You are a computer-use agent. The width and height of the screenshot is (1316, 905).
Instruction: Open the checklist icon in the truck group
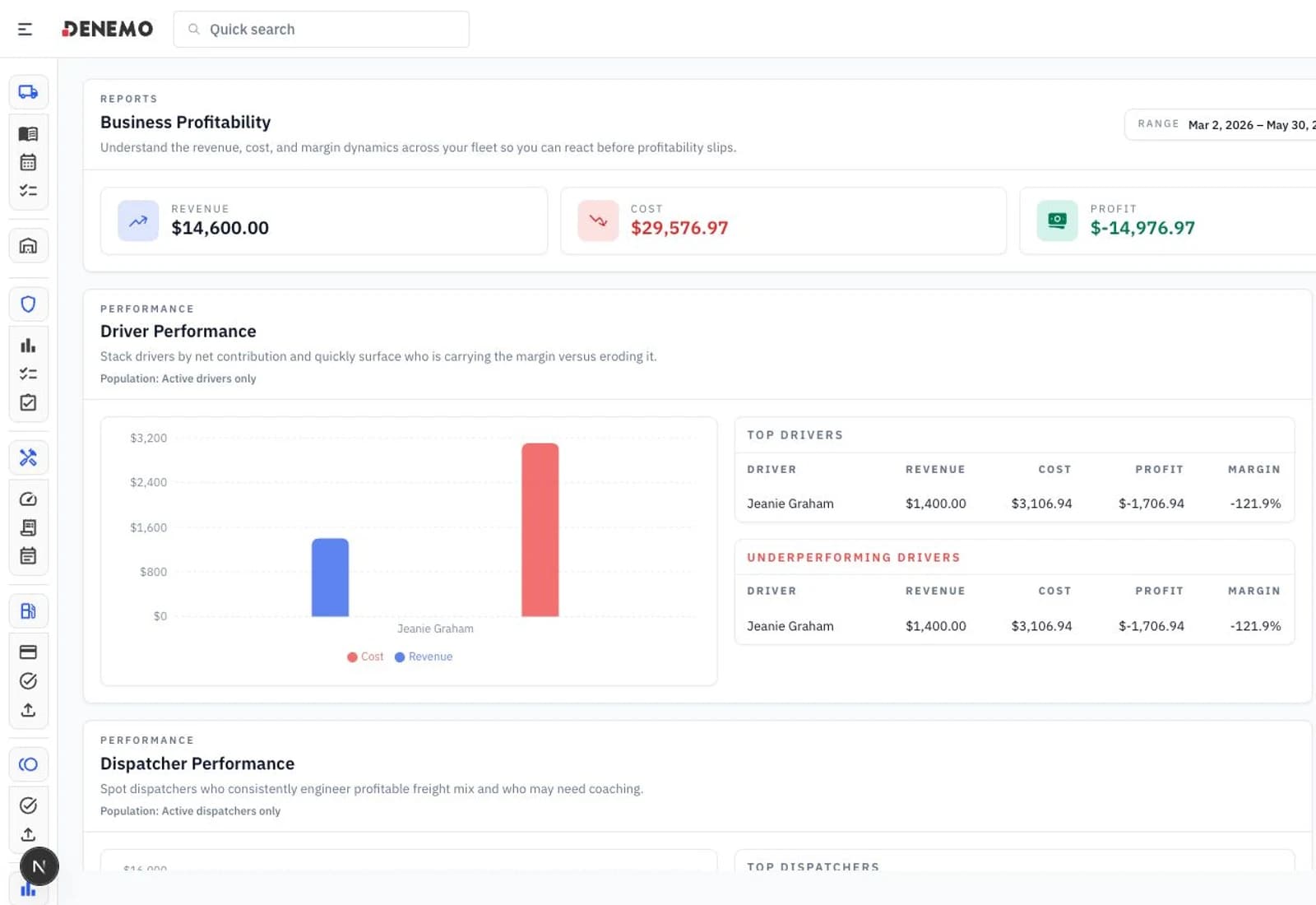[28, 191]
